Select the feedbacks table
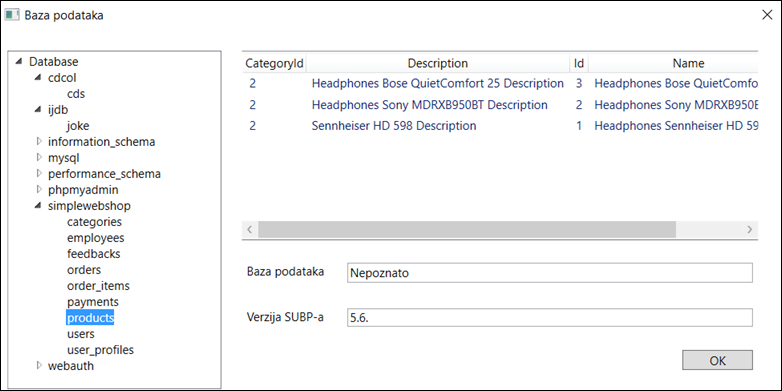The image size is (782, 391). (x=94, y=253)
